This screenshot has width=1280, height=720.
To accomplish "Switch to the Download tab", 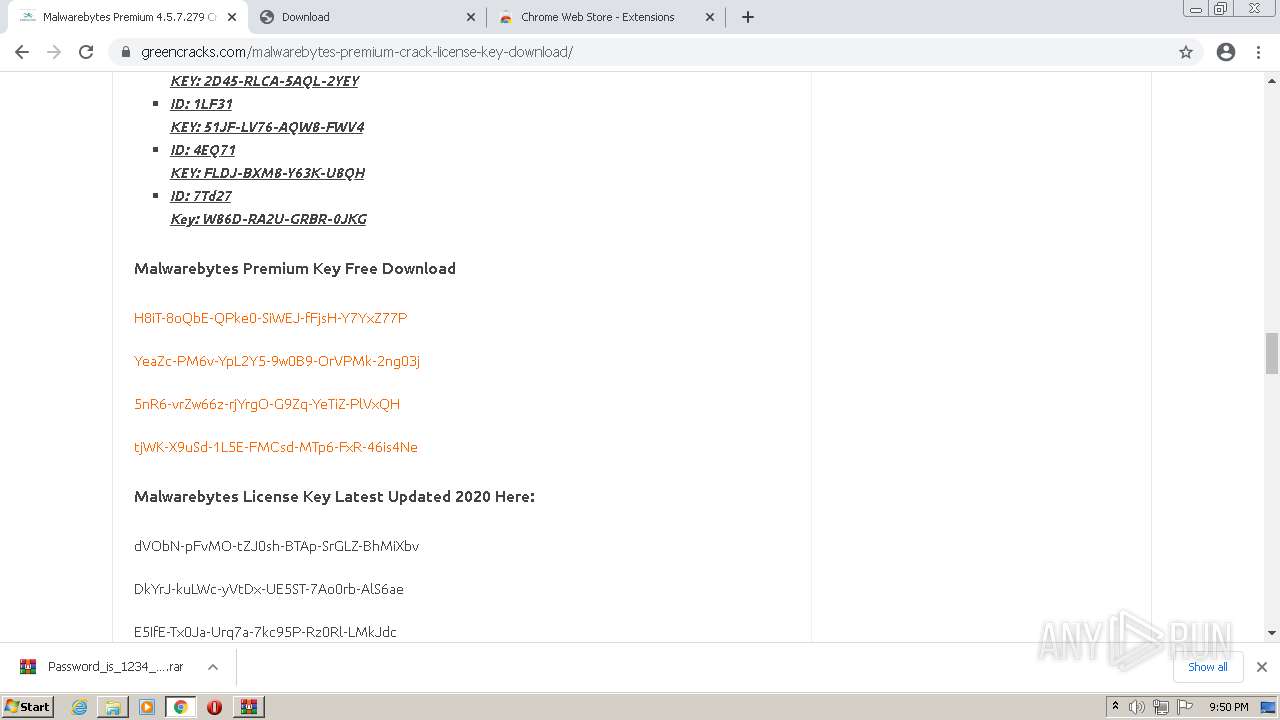I will [368, 17].
